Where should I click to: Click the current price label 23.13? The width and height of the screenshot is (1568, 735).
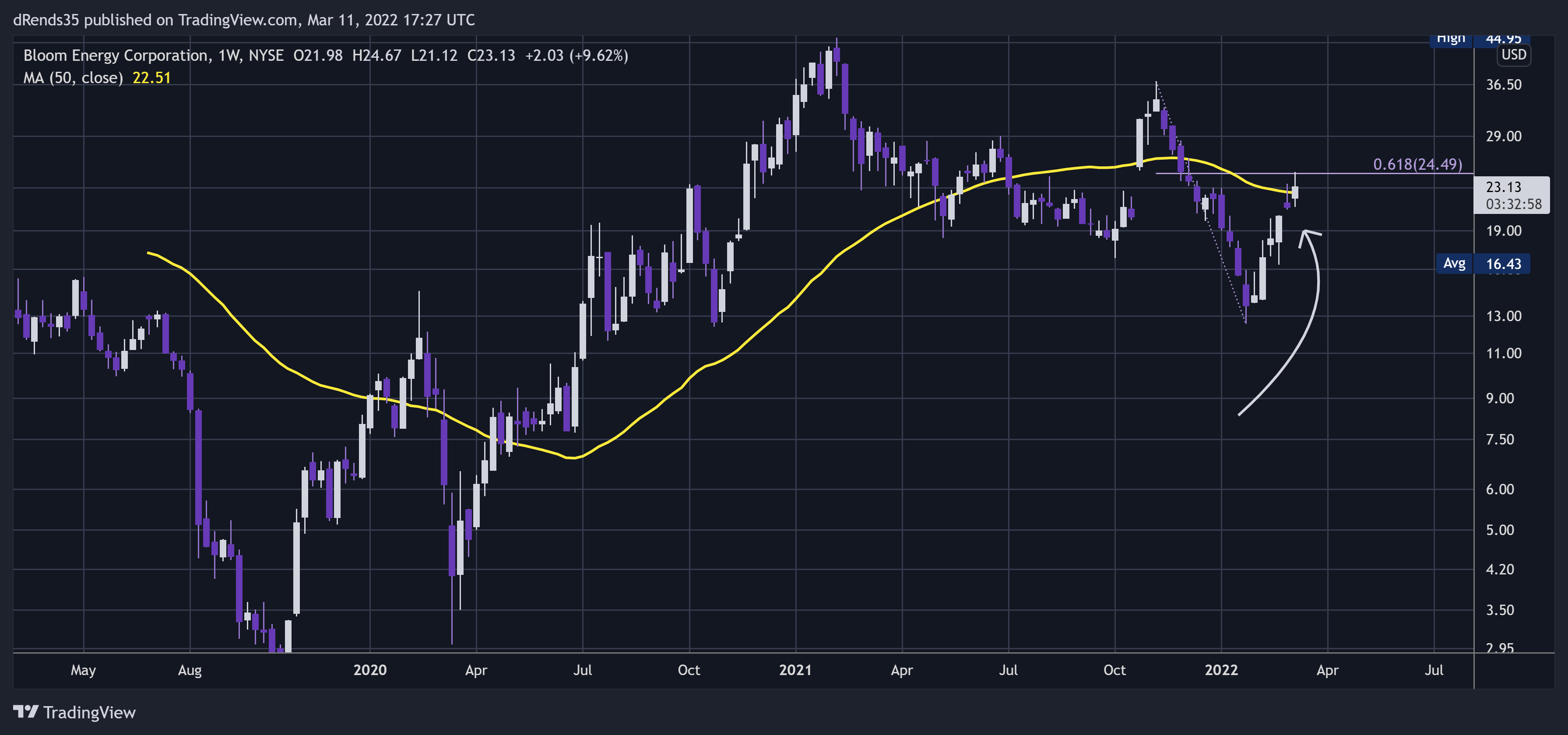coord(1504,187)
